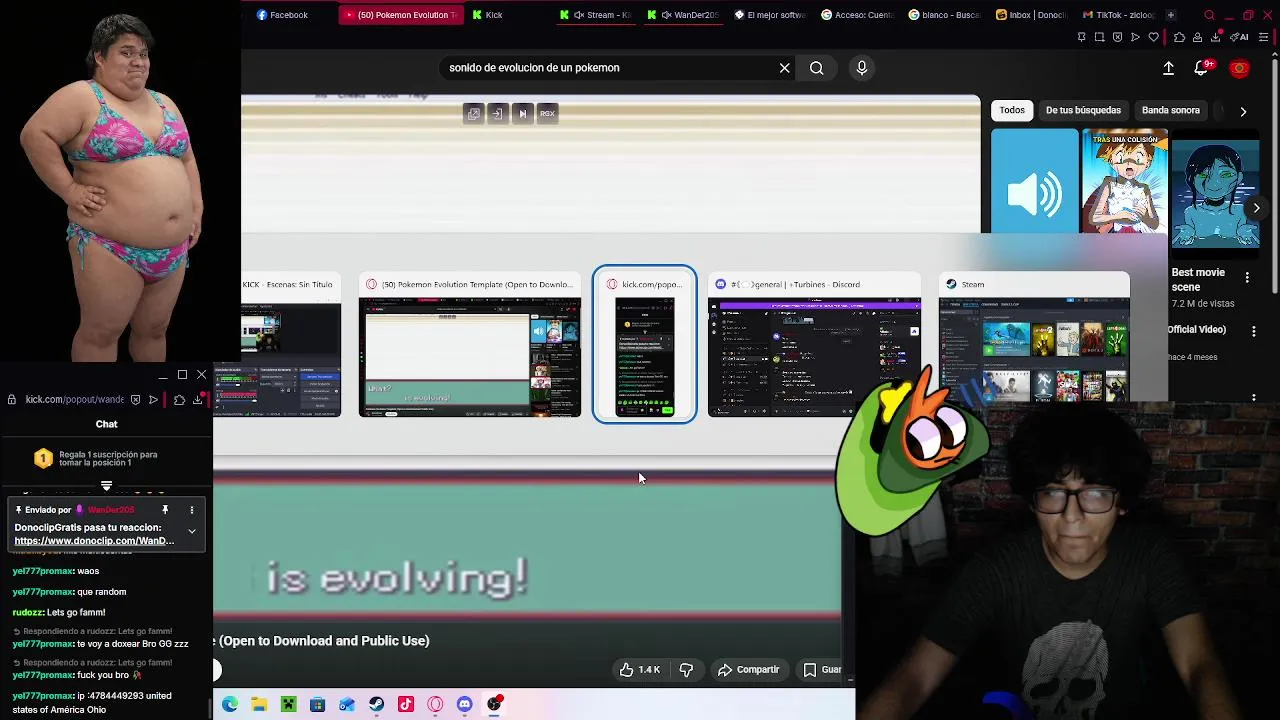Image resolution: width=1280 pixels, height=720 pixels.
Task: Switch to the blanco Google search tab
Action: click(944, 15)
